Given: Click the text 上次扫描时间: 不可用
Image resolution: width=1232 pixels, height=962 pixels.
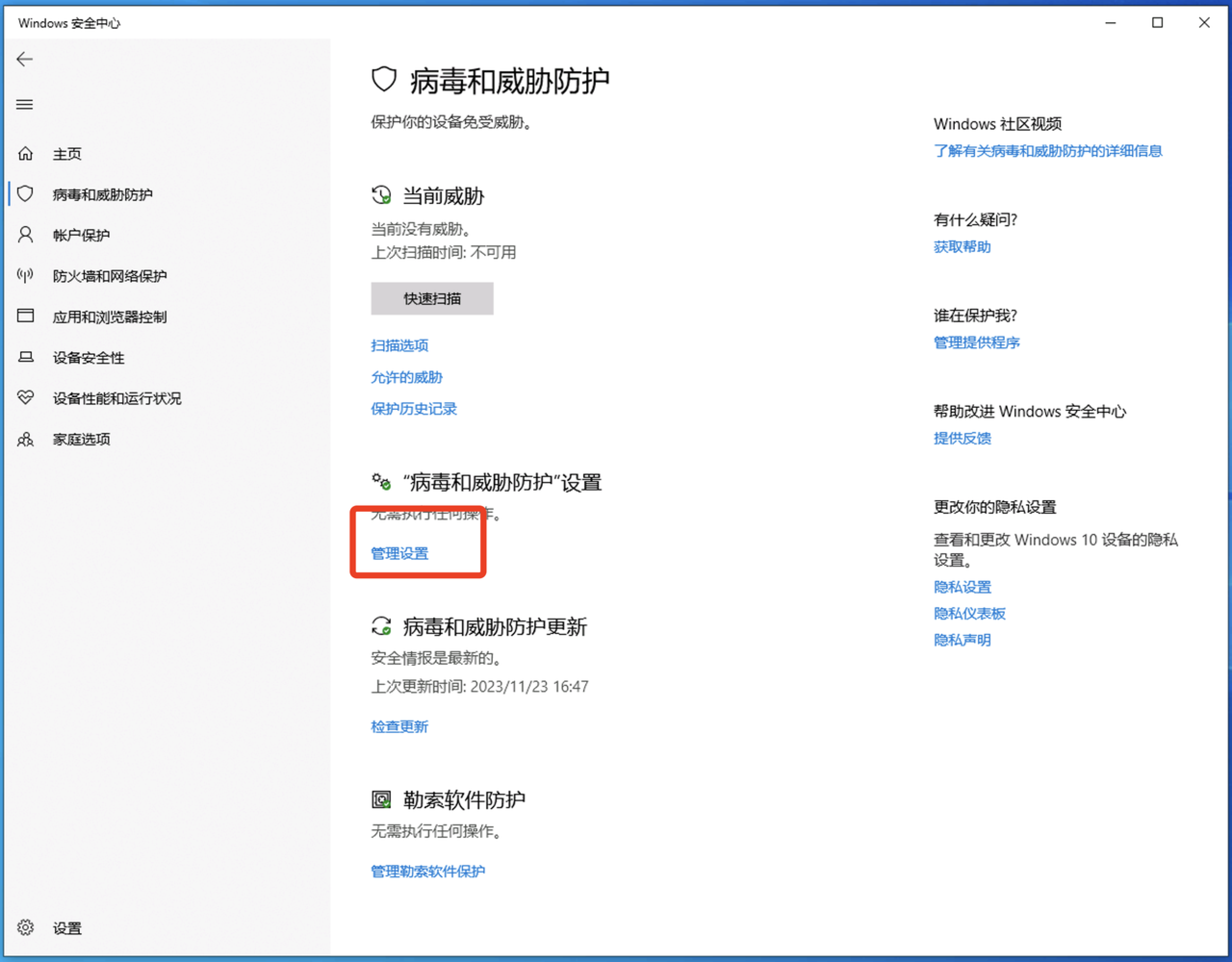Looking at the screenshot, I should point(443,252).
